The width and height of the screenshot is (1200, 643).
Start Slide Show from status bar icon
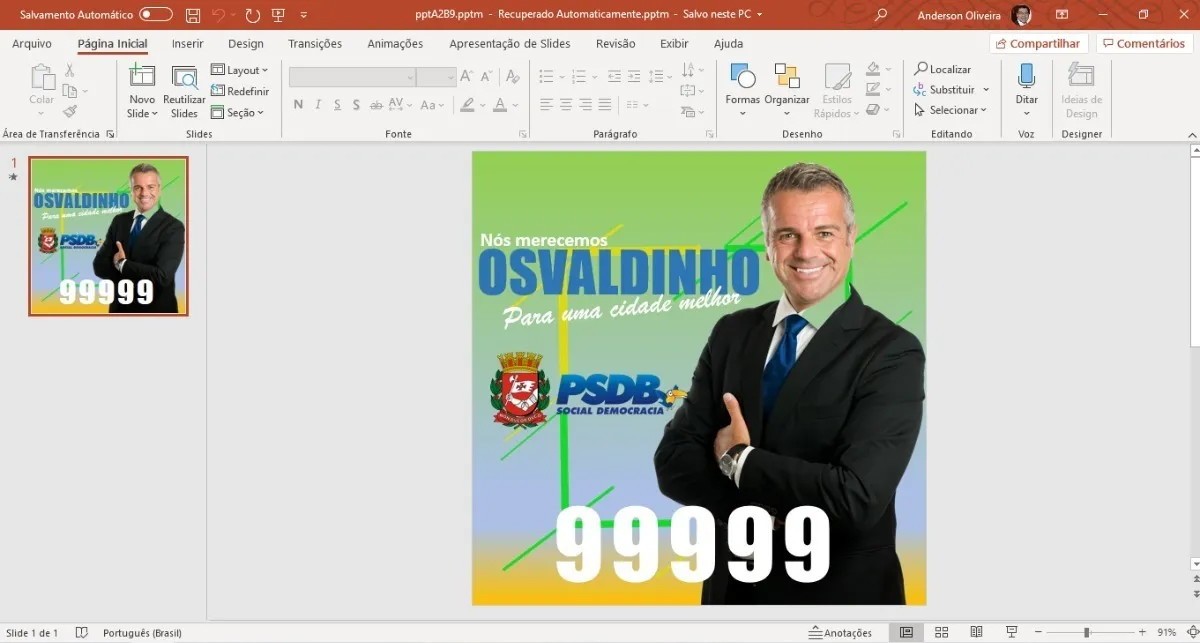(1011, 633)
